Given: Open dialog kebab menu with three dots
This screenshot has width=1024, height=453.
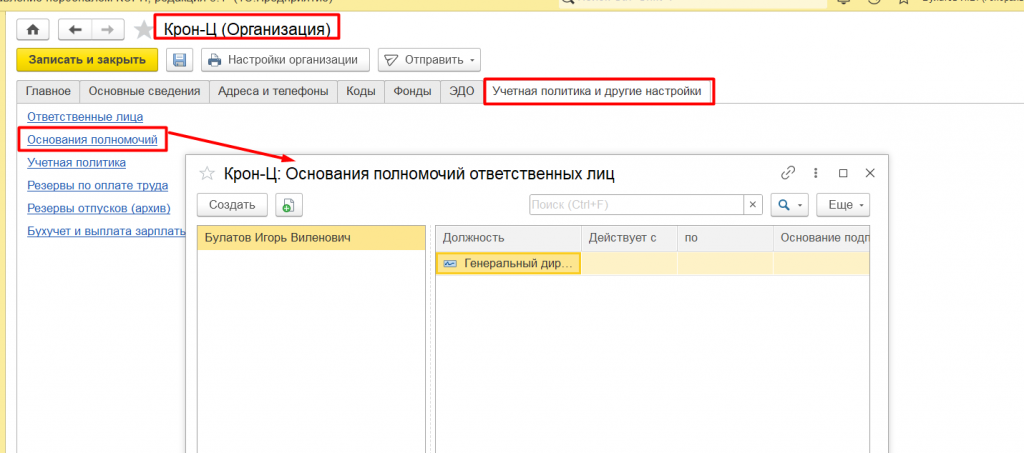Looking at the screenshot, I should coord(816,173).
